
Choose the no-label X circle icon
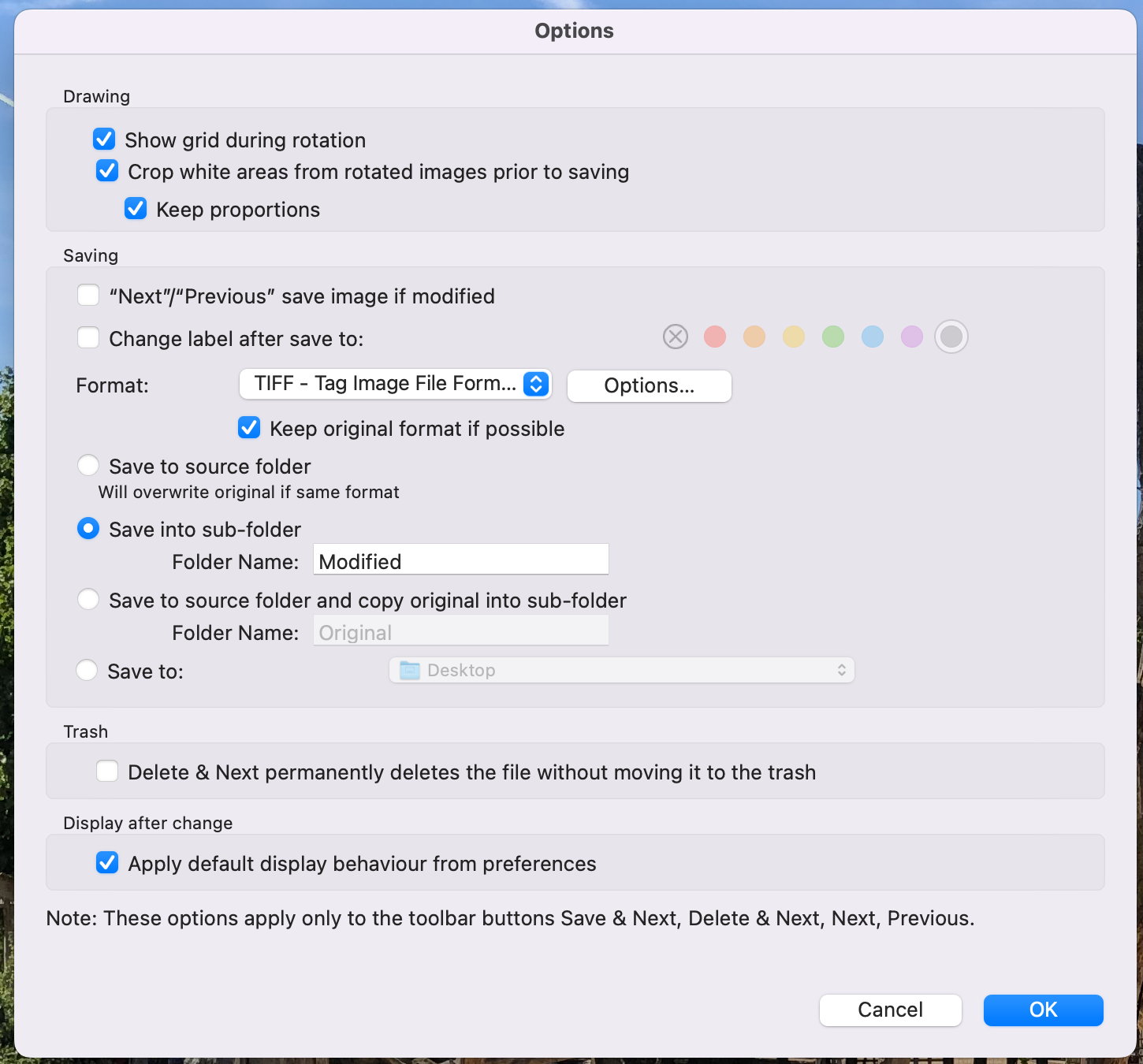point(676,337)
